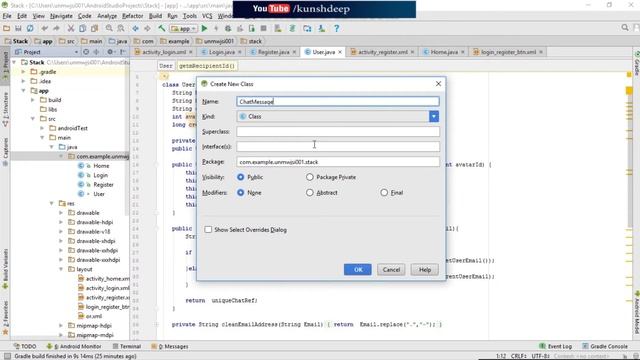The image size is (640, 360).
Task: Click the Stop square icon
Action: click(x=264, y=29)
